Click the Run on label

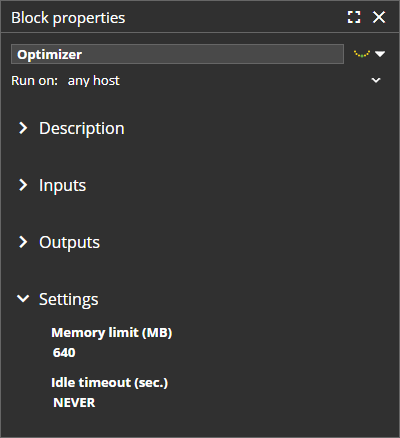[x=34, y=81]
